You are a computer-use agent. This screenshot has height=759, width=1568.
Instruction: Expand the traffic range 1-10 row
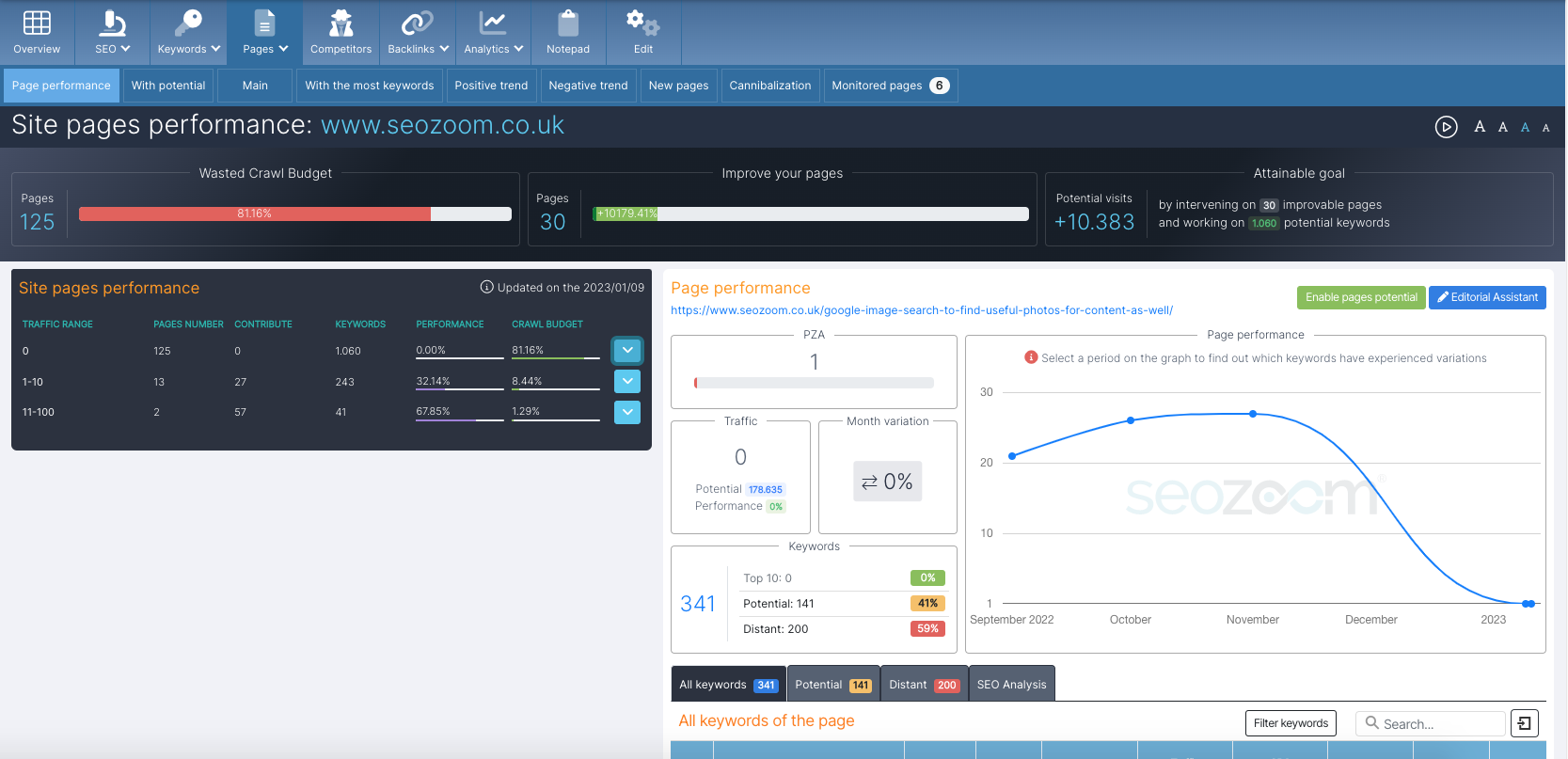click(627, 382)
